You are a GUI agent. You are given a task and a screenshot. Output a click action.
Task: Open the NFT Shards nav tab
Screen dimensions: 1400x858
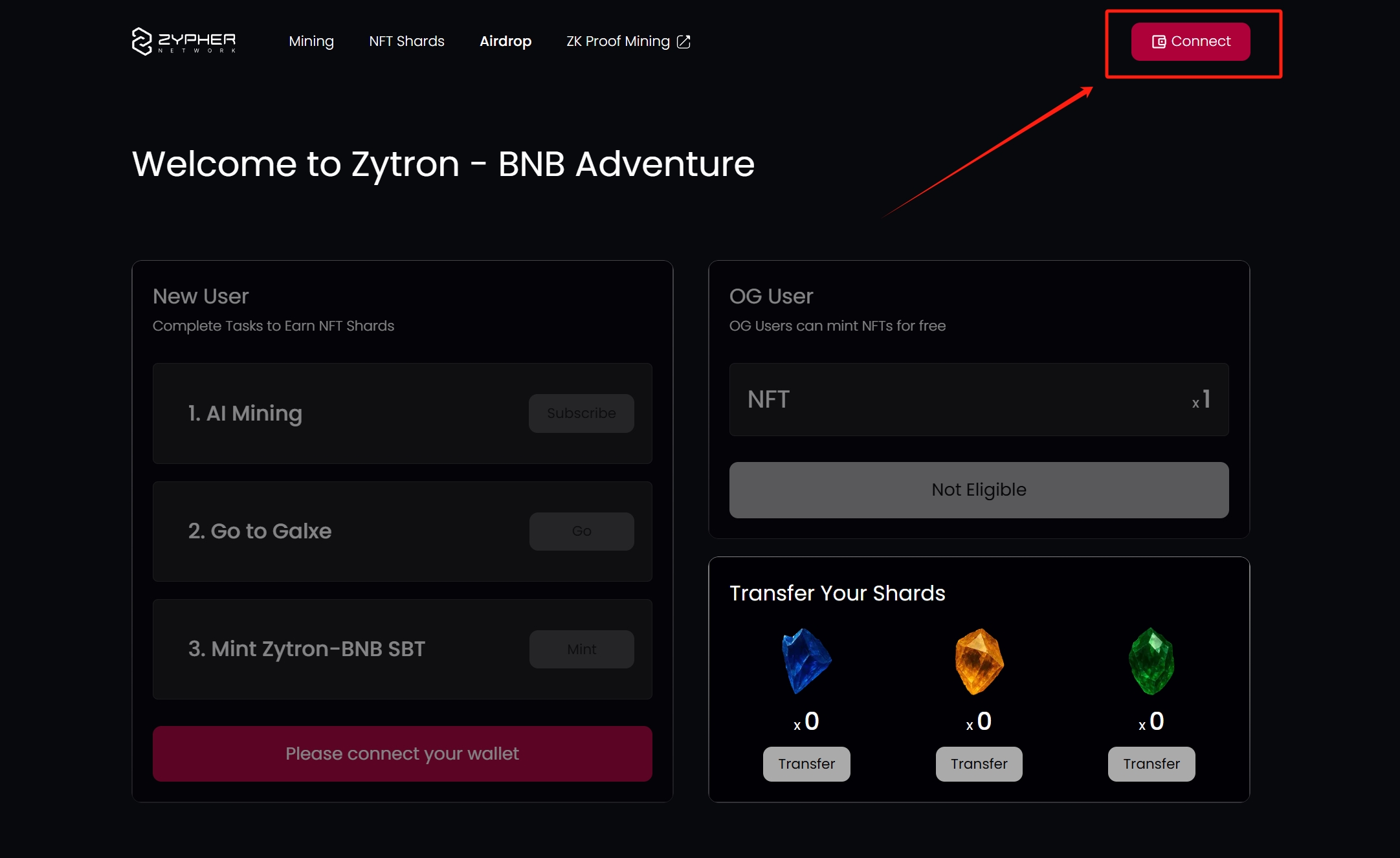click(406, 41)
